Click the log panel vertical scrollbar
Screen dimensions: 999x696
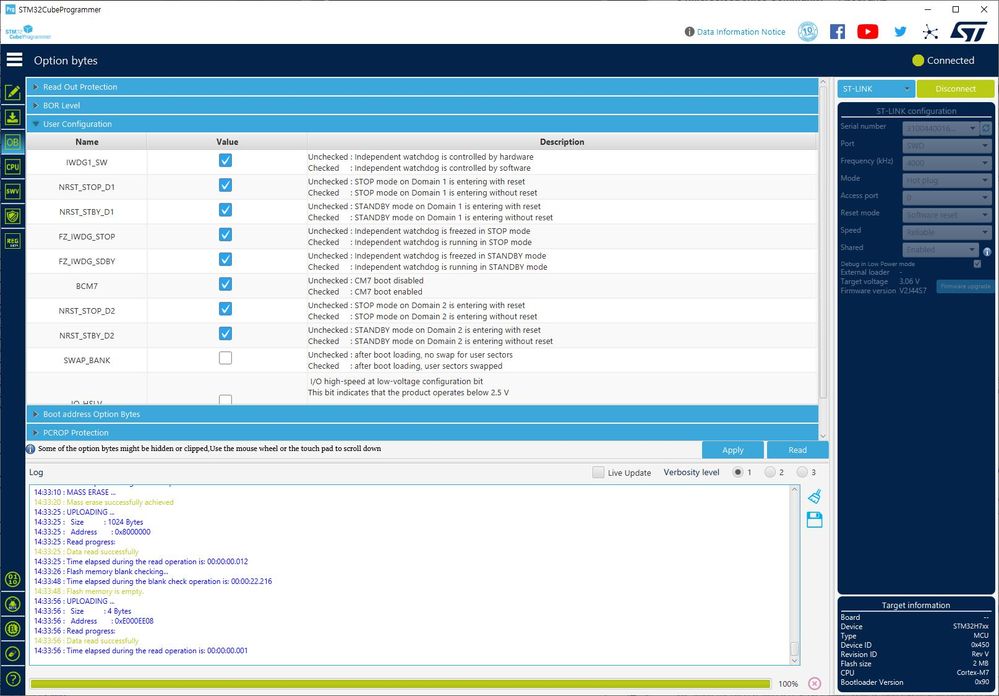(x=794, y=575)
